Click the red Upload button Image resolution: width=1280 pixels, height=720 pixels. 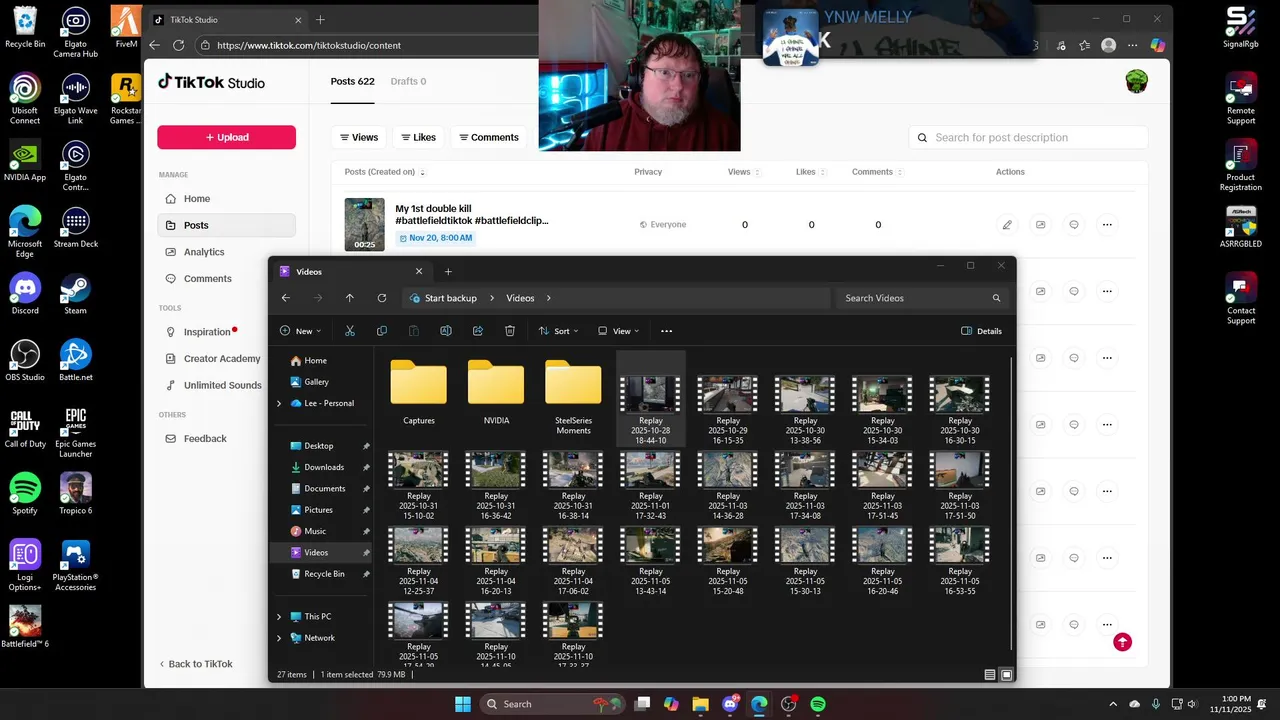(226, 137)
